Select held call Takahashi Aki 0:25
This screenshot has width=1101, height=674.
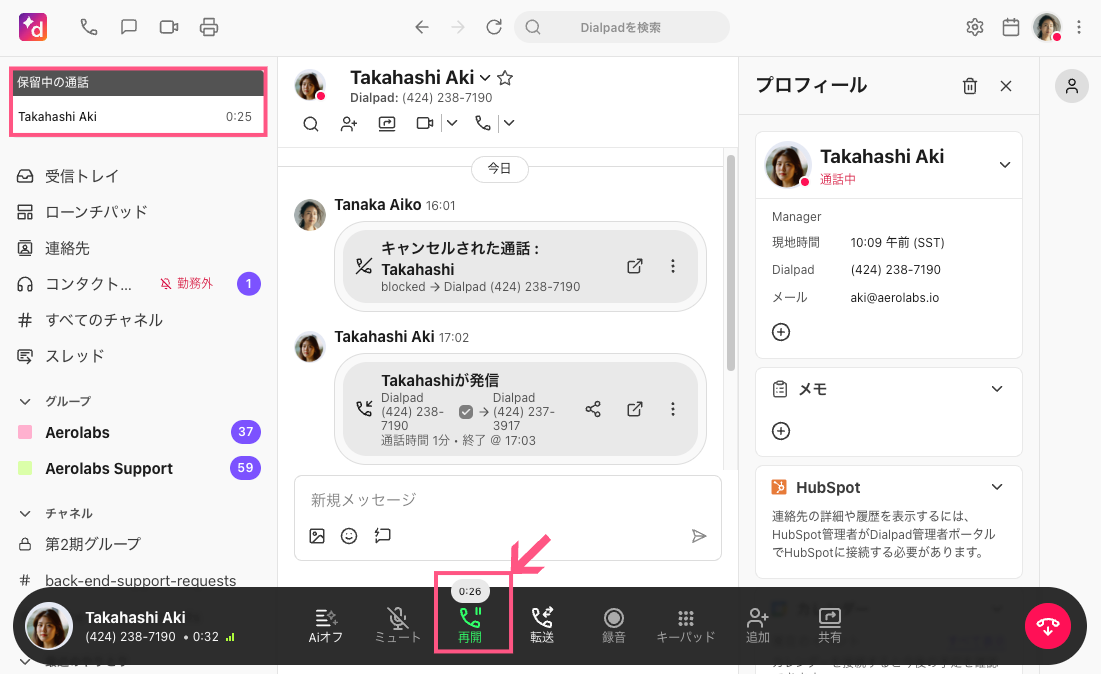138,117
